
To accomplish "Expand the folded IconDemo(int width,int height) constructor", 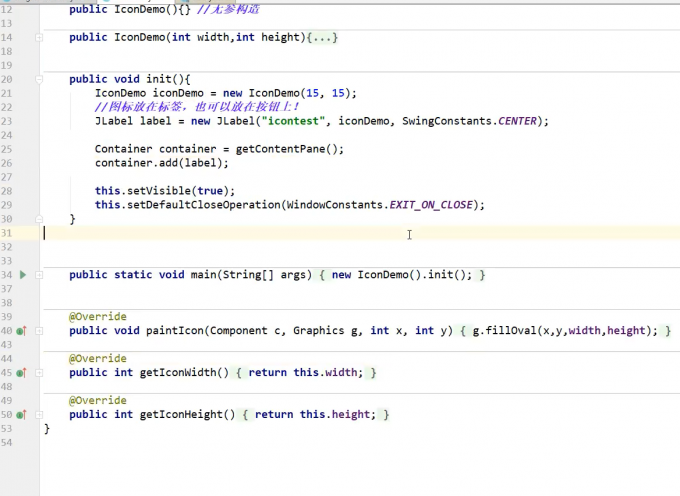I will (40, 37).
